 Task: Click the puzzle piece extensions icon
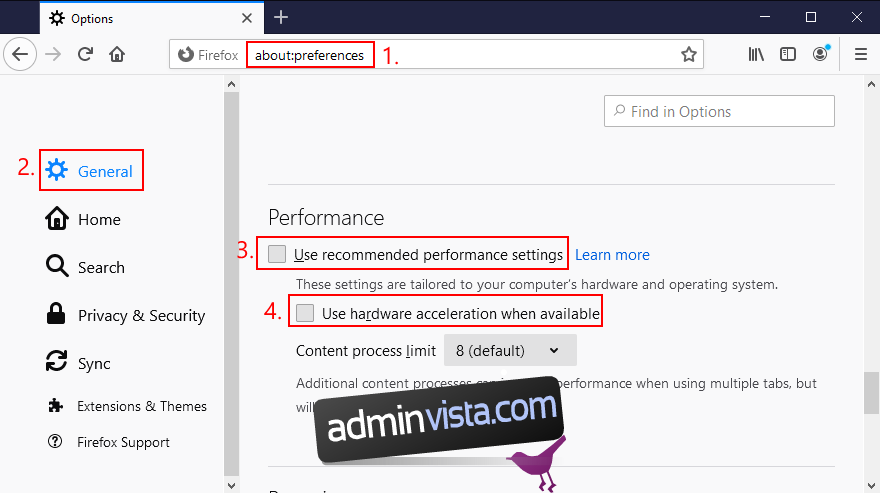pyautogui.click(x=55, y=405)
